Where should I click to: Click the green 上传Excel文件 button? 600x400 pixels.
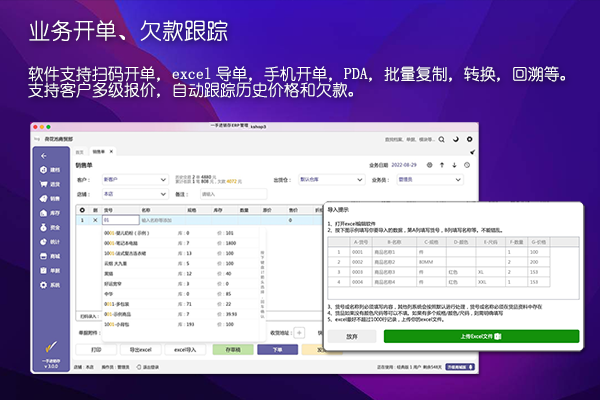[x=481, y=336]
